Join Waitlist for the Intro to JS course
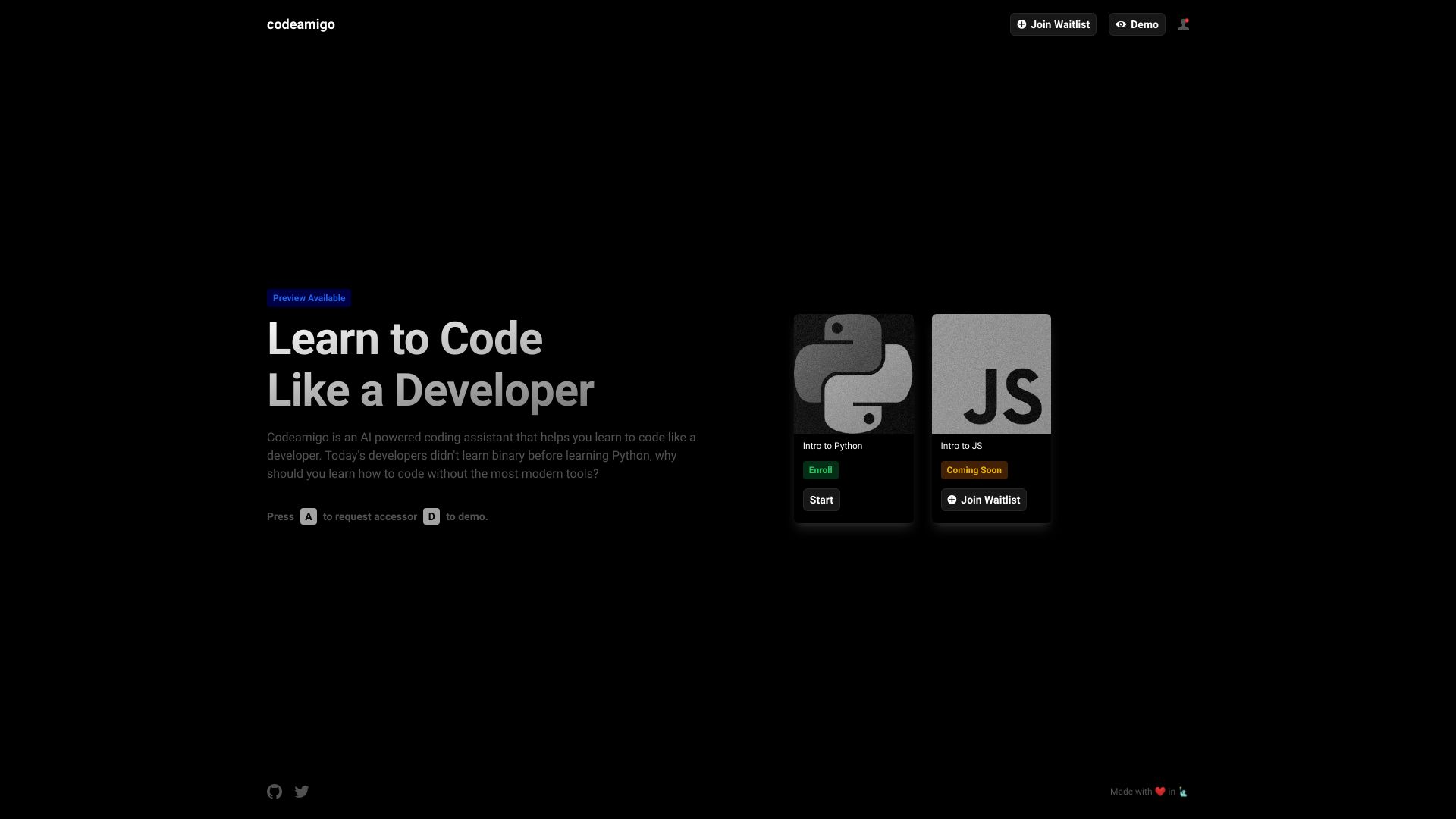1456x819 pixels. (983, 500)
